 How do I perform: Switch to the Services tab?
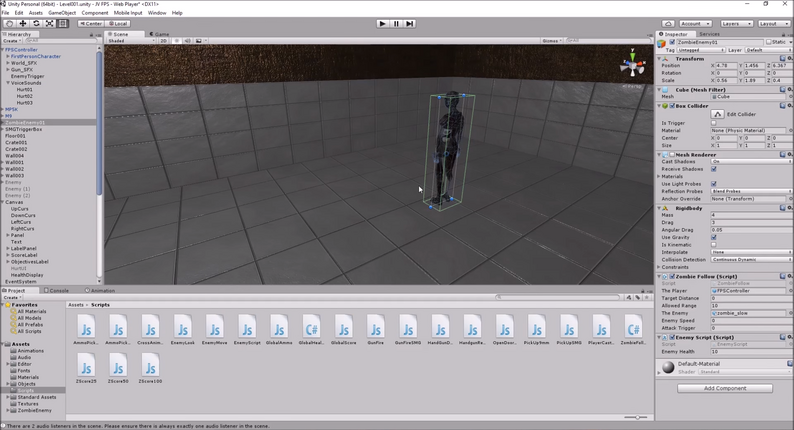[x=709, y=34]
